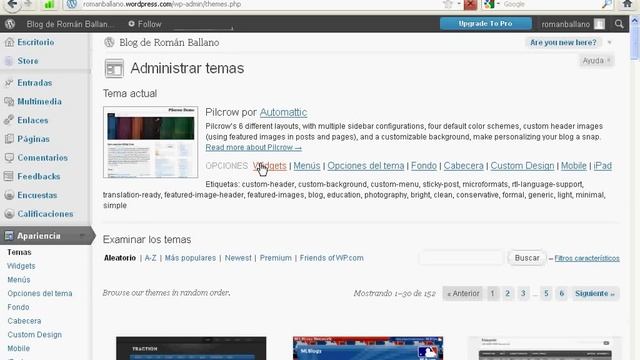Select the Premium theme filter

(x=276, y=258)
